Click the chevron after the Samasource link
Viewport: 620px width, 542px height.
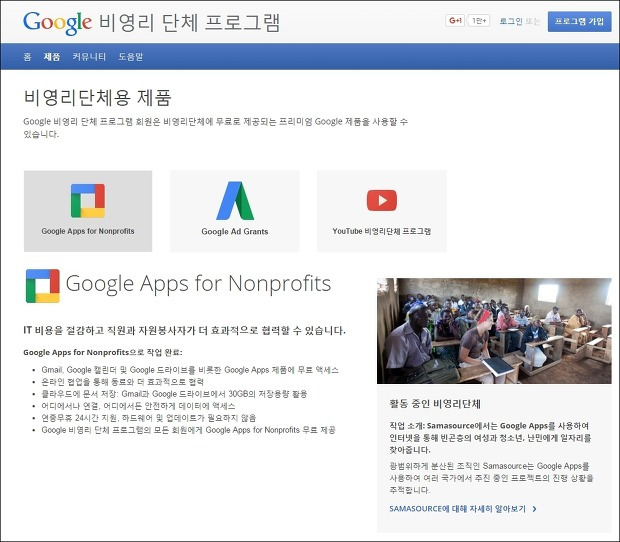click(x=535, y=509)
